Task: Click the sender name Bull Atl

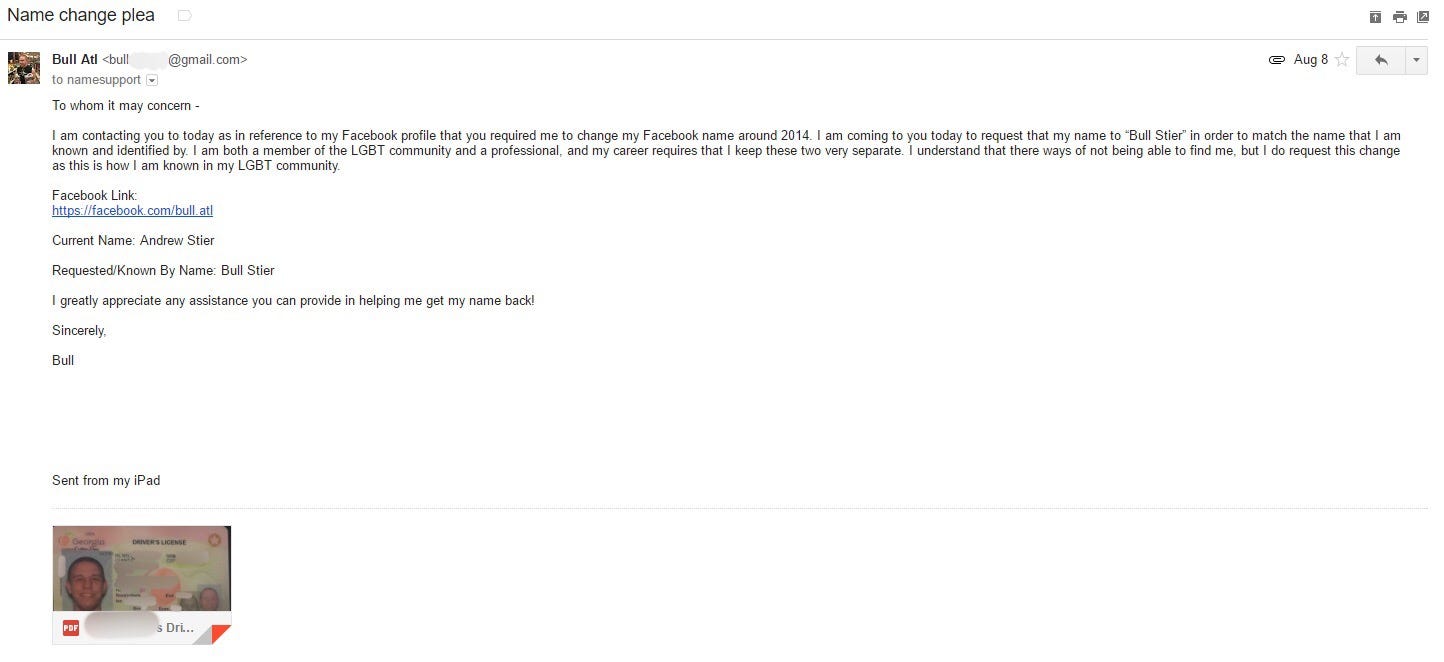Action: tap(75, 60)
